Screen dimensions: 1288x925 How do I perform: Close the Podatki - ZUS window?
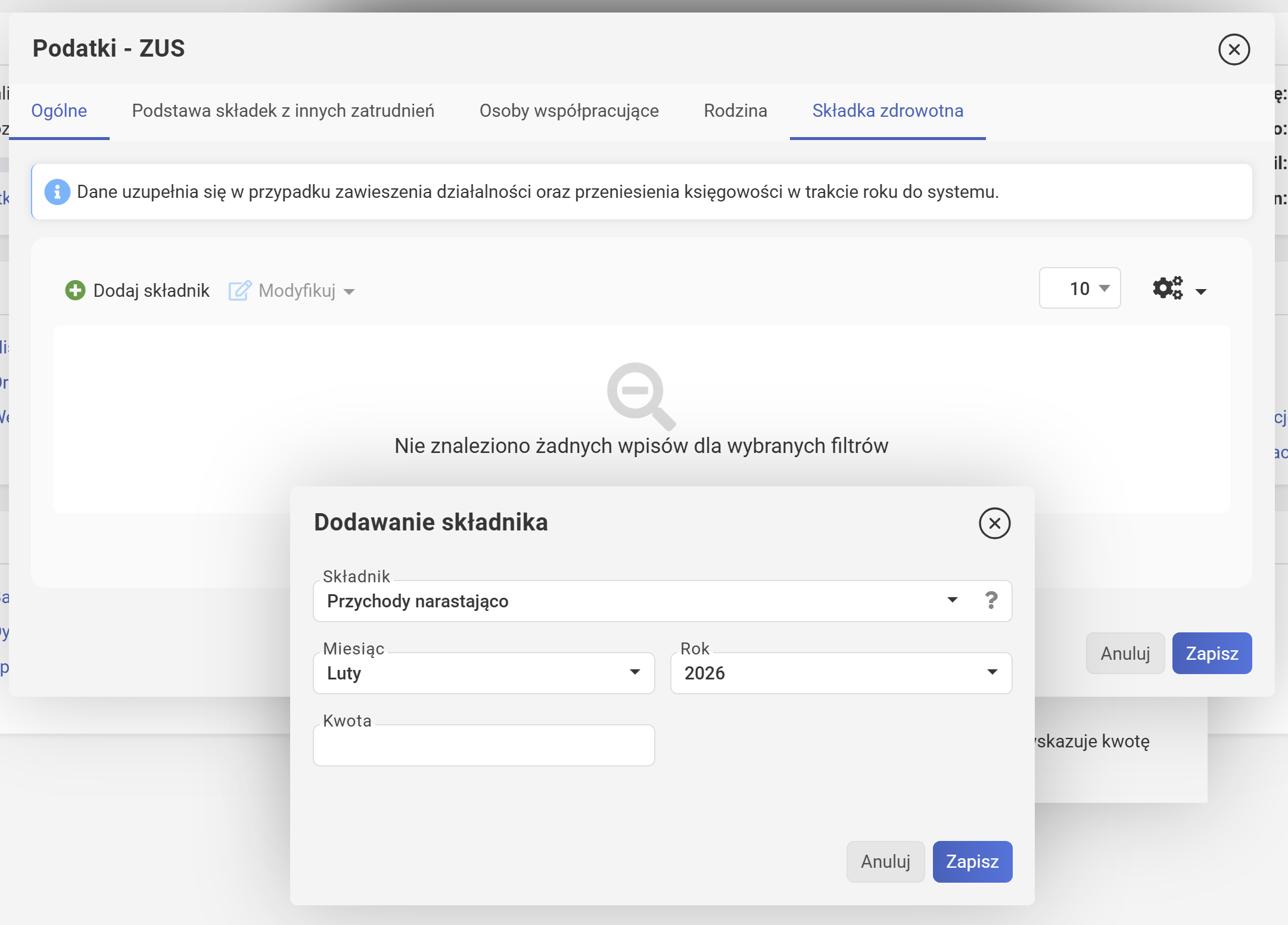1234,49
